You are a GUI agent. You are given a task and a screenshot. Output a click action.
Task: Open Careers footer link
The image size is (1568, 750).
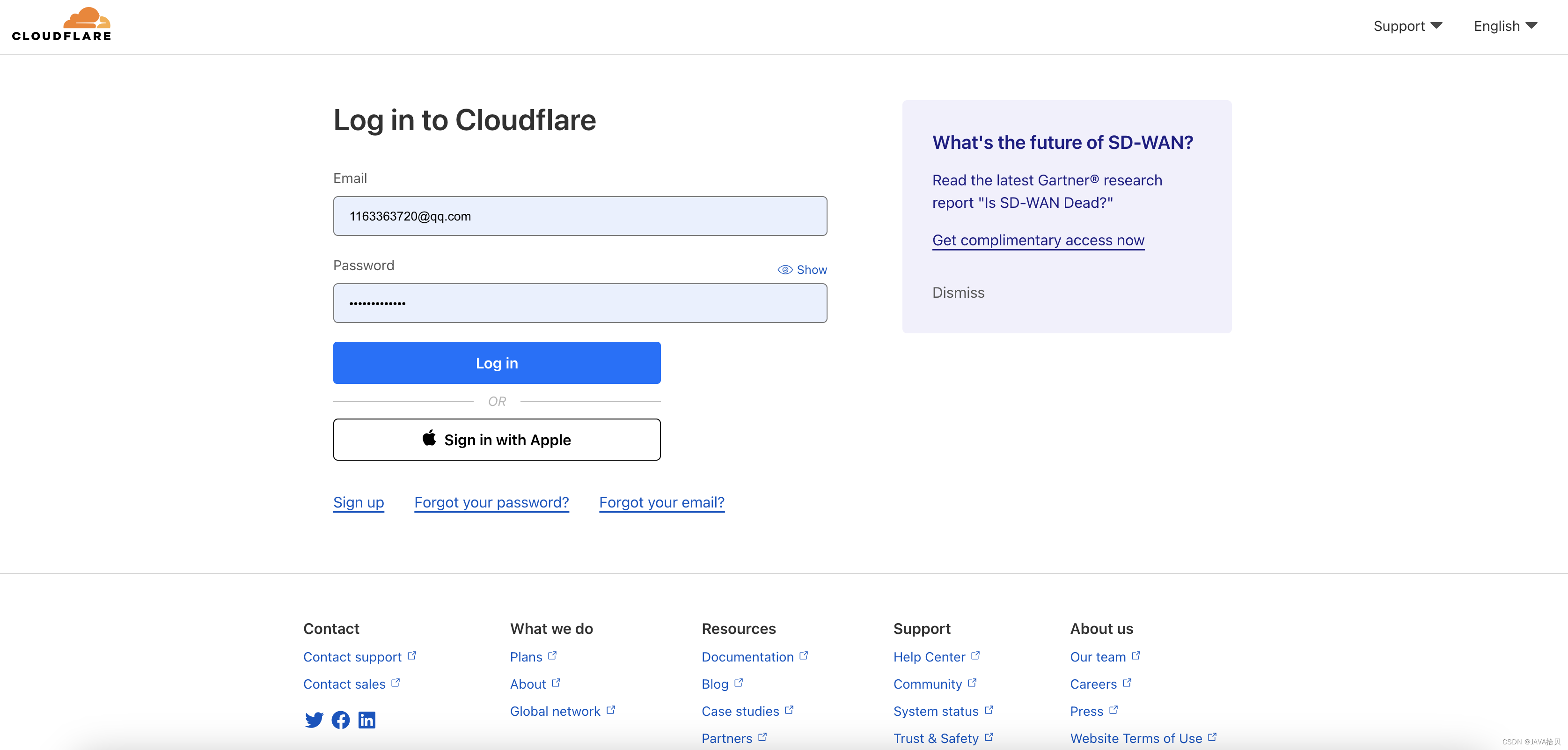pyautogui.click(x=1100, y=684)
